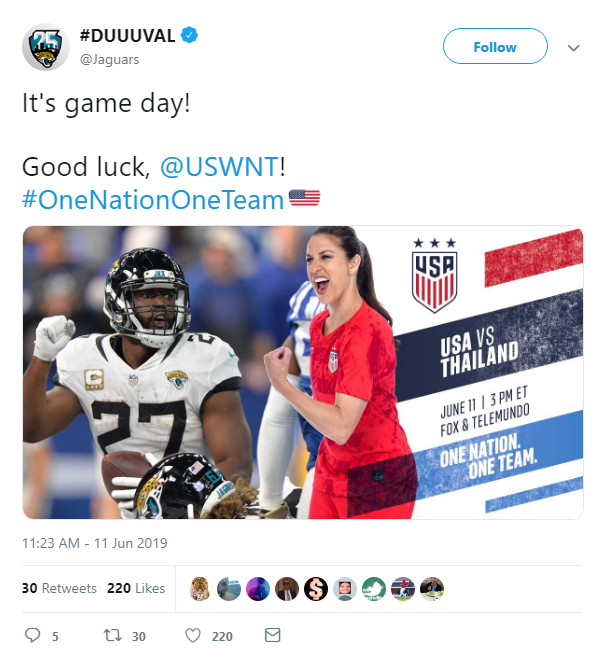Click the reply speech bubble icon
The height and width of the screenshot is (671, 615).
click(33, 635)
